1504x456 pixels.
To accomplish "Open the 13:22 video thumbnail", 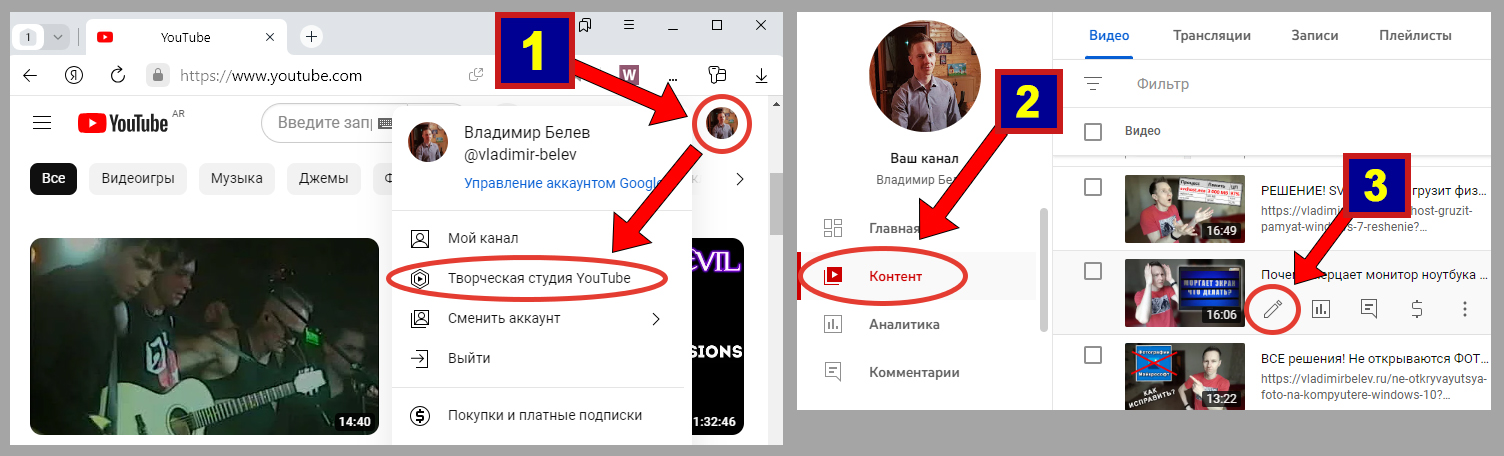I will click(x=1185, y=377).
